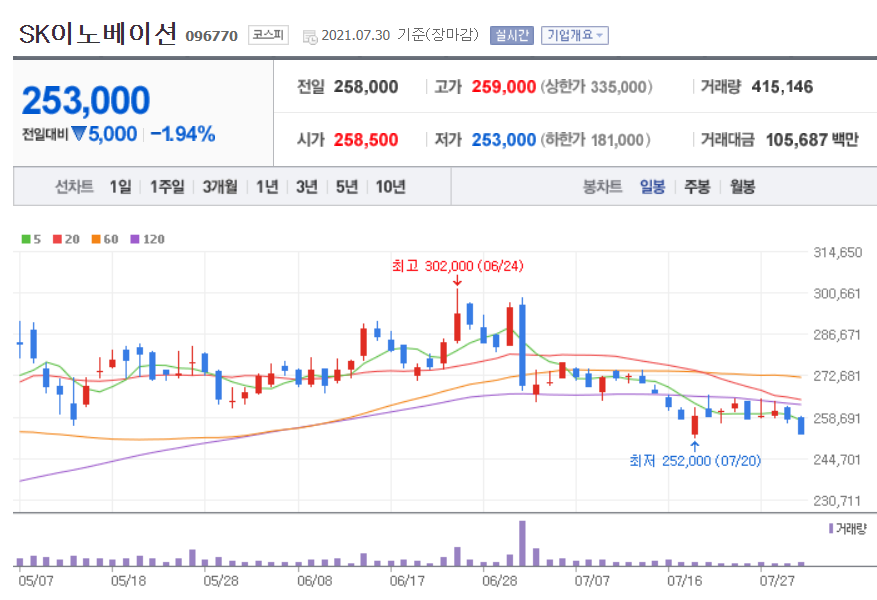Select the 3년 line chart period
This screenshot has width=877, height=600.
pyautogui.click(x=307, y=187)
